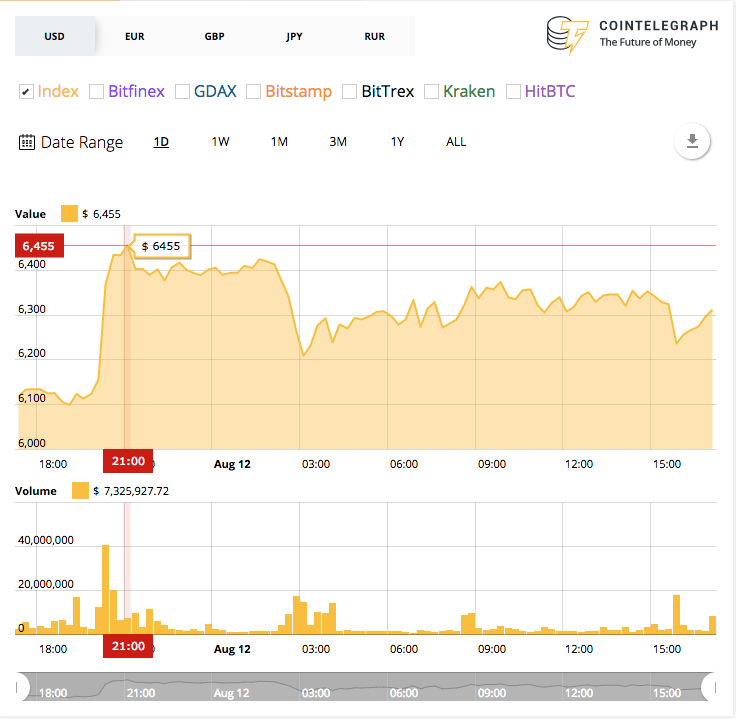Click the Volume legend orange swatch
The width and height of the screenshot is (736, 719).
point(80,490)
